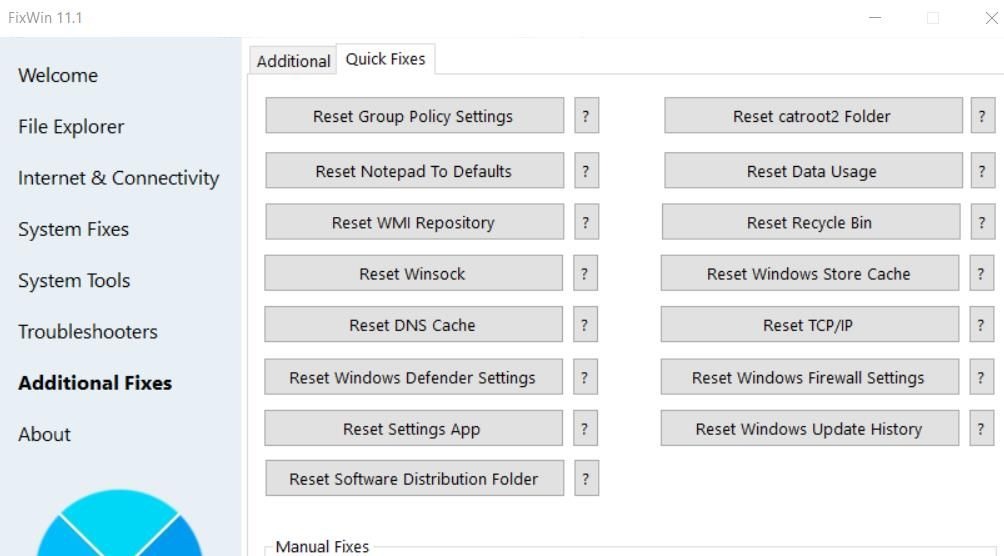
Task: Go to File Explorer fixes
Action: pyautogui.click(x=71, y=127)
